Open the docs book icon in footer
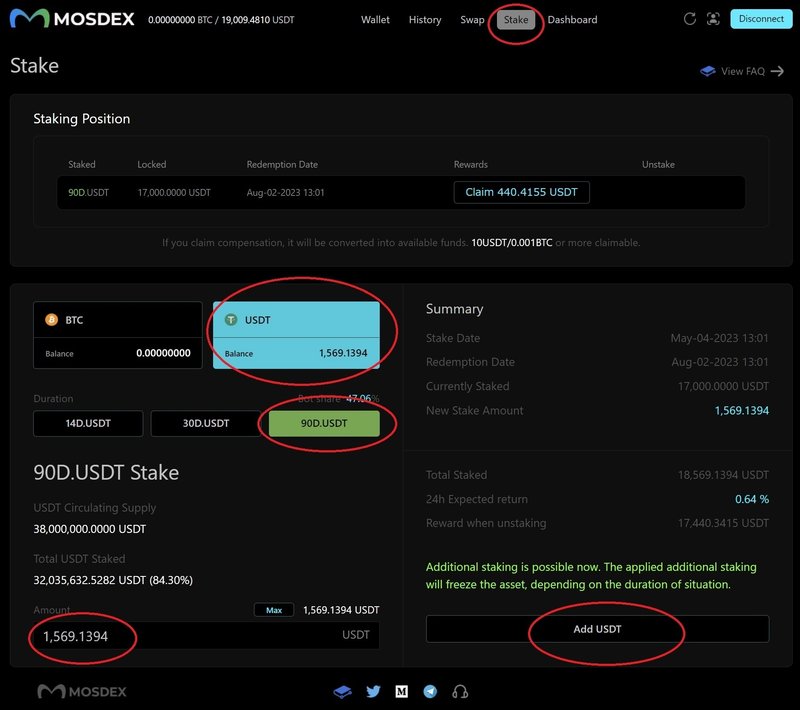This screenshot has width=800, height=710. coord(342,692)
